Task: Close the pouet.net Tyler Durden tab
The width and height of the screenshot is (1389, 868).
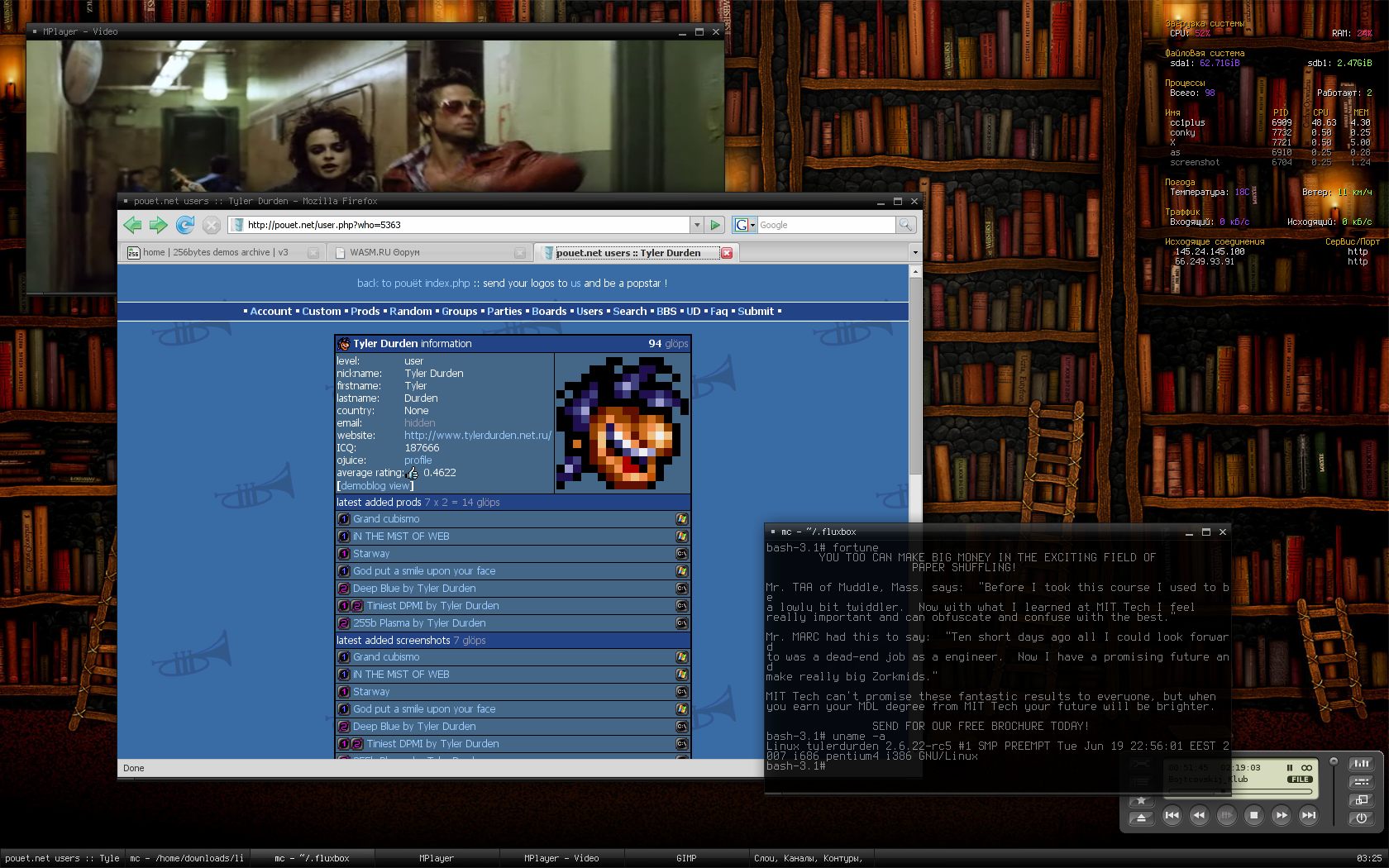Action: pyautogui.click(x=727, y=253)
